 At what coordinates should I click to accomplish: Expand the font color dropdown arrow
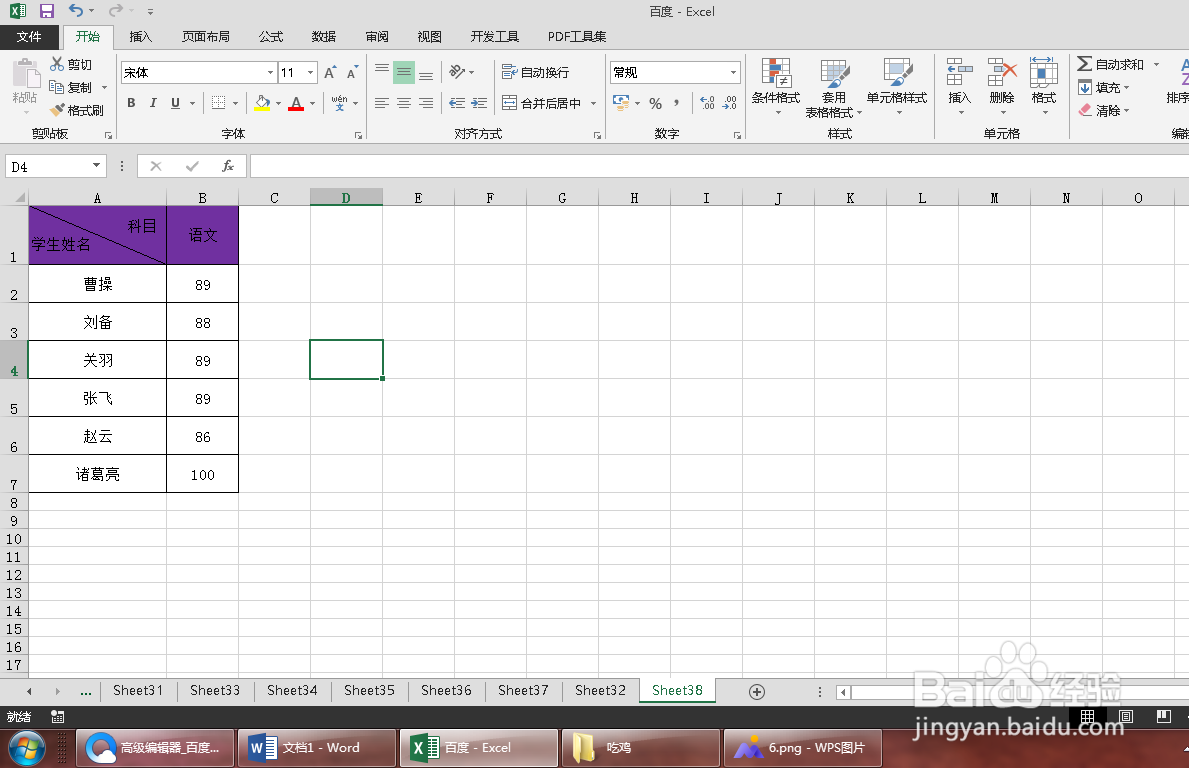pyautogui.click(x=312, y=103)
